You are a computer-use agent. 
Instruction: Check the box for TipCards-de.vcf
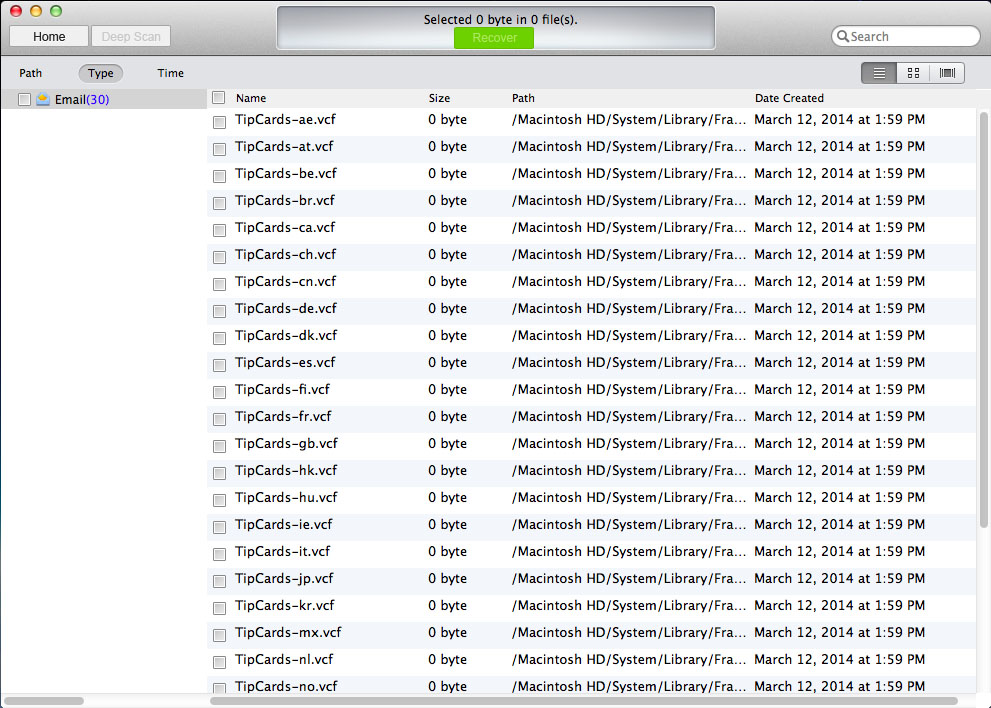[x=219, y=311]
